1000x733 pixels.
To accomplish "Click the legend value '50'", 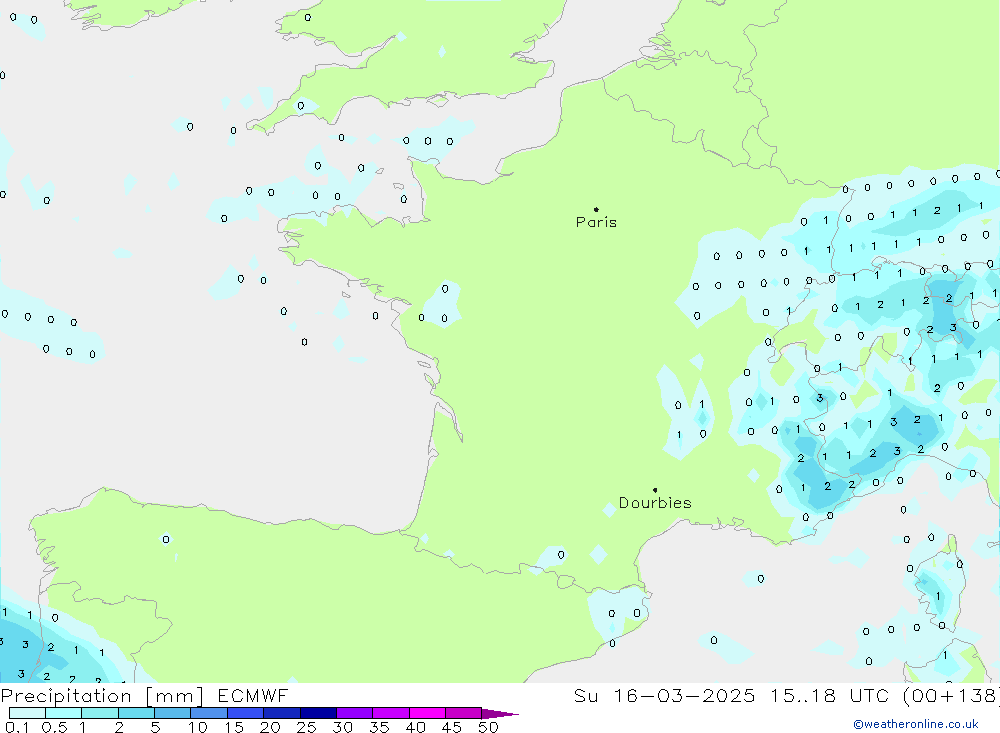I will pos(488,727).
